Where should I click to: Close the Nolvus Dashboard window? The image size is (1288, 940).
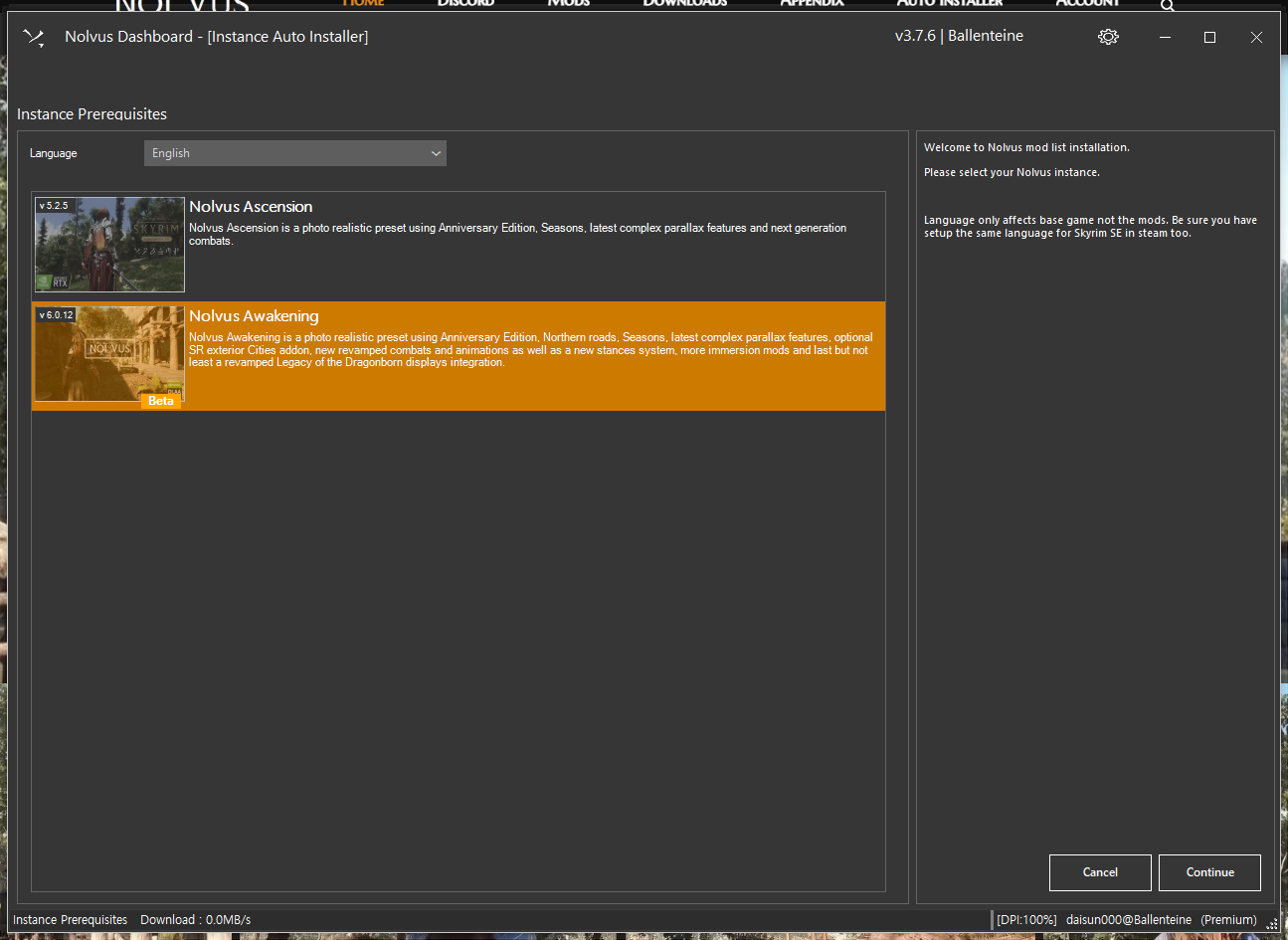click(x=1256, y=37)
